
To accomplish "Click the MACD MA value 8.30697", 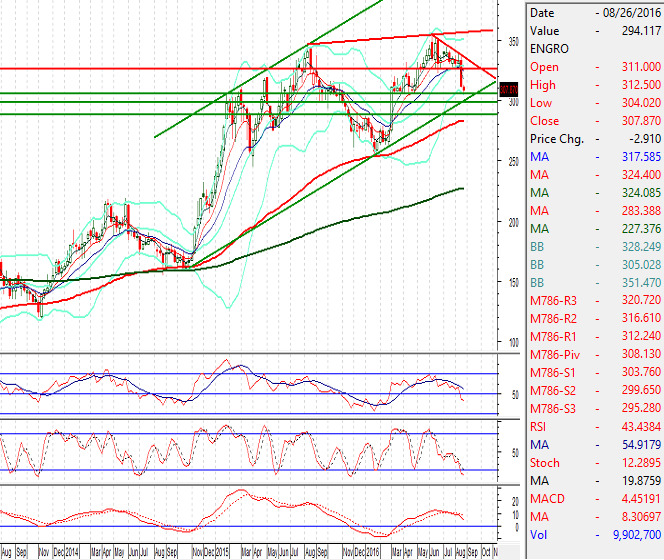I will (x=641, y=517).
